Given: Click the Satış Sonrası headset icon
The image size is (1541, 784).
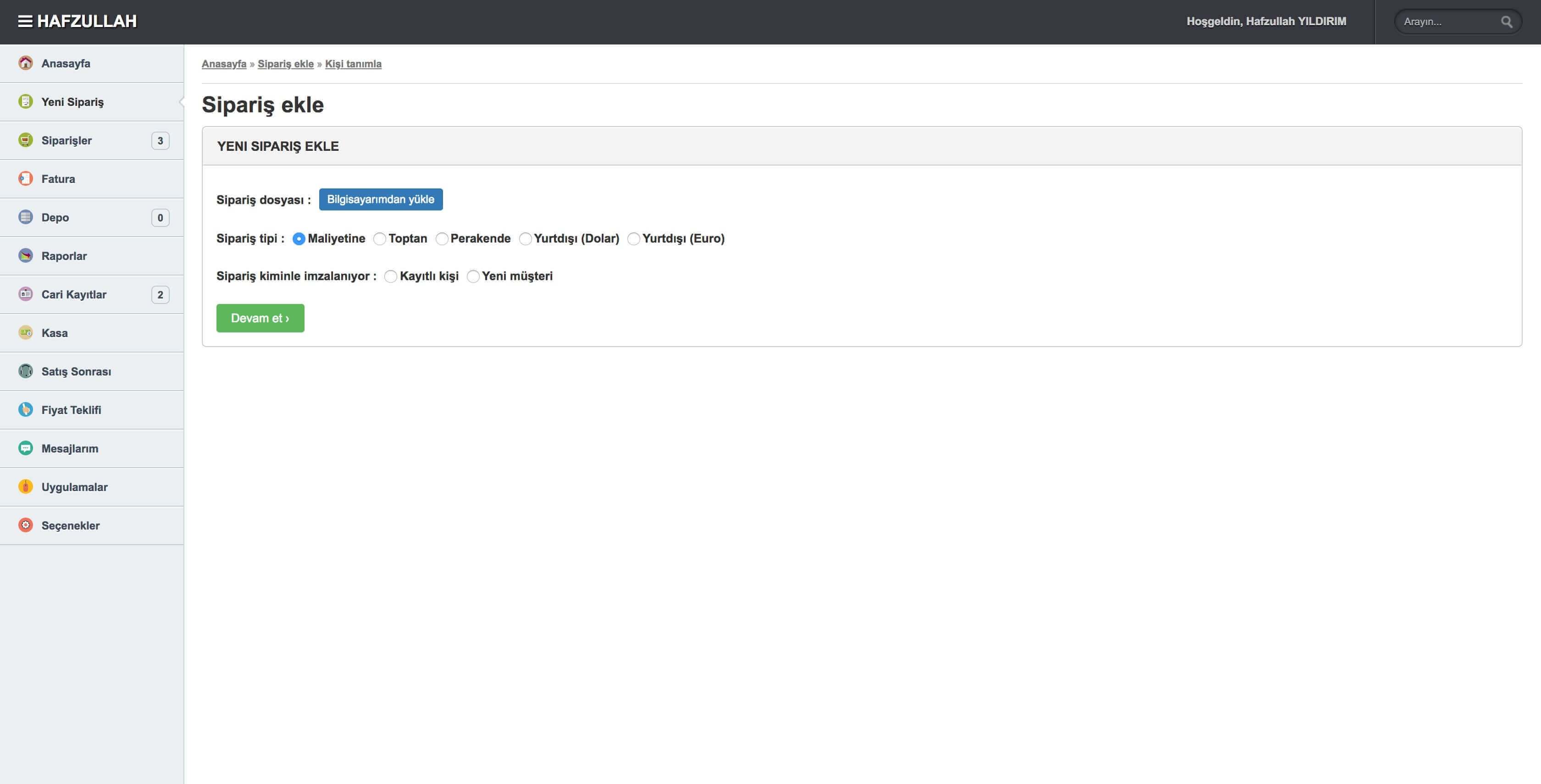Looking at the screenshot, I should [25, 371].
